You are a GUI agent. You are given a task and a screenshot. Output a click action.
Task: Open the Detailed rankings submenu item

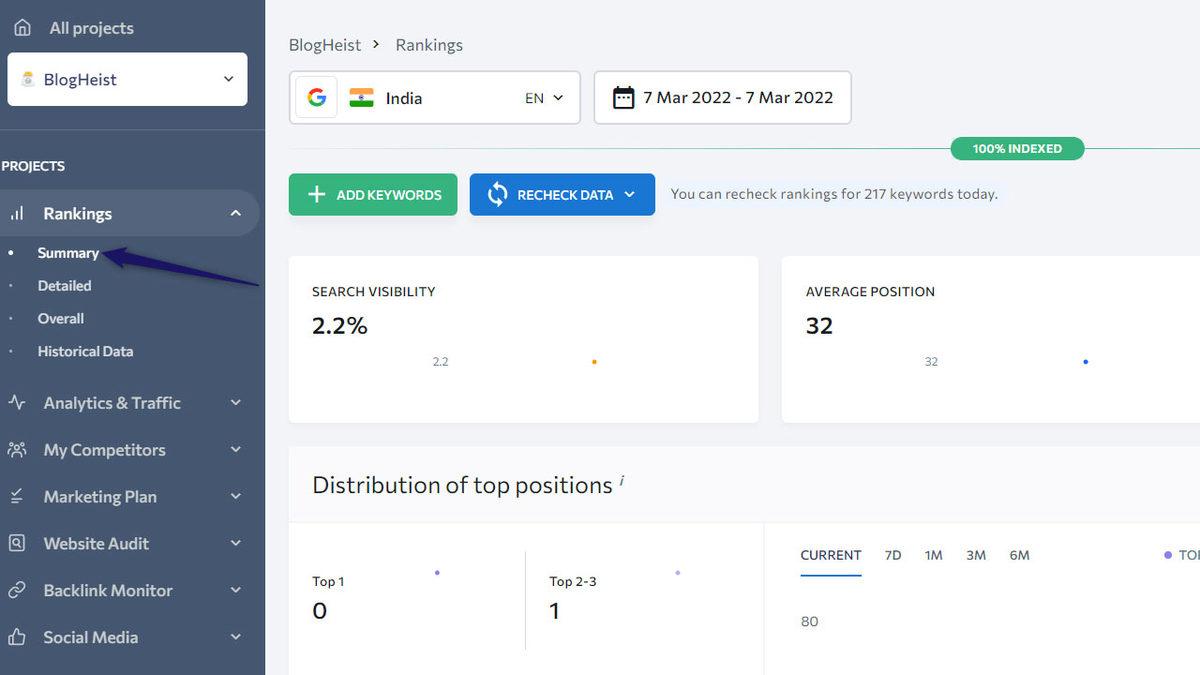coord(64,286)
